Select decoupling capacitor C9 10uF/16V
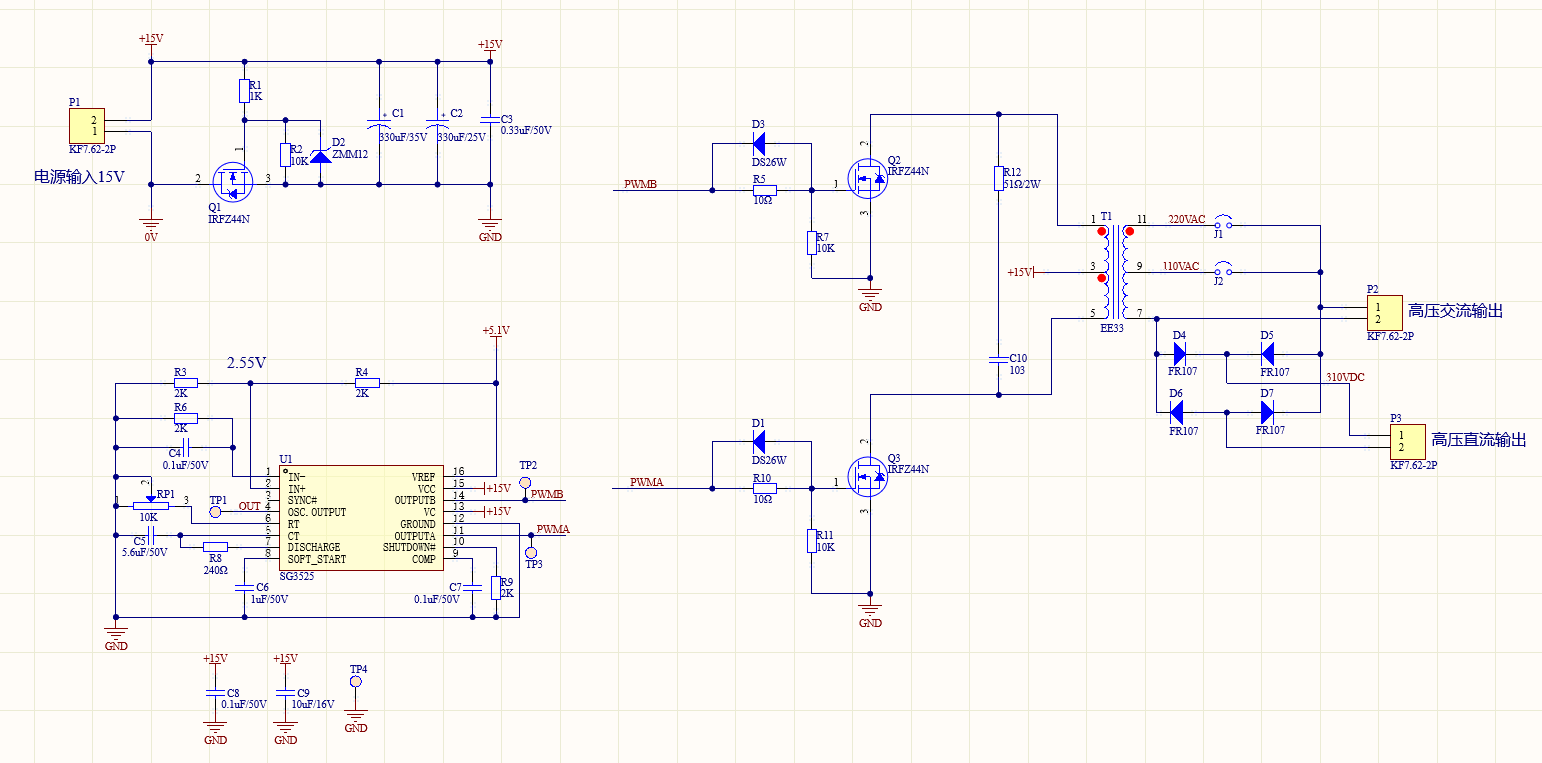Screen dimensions: 1542x763 tap(285, 692)
